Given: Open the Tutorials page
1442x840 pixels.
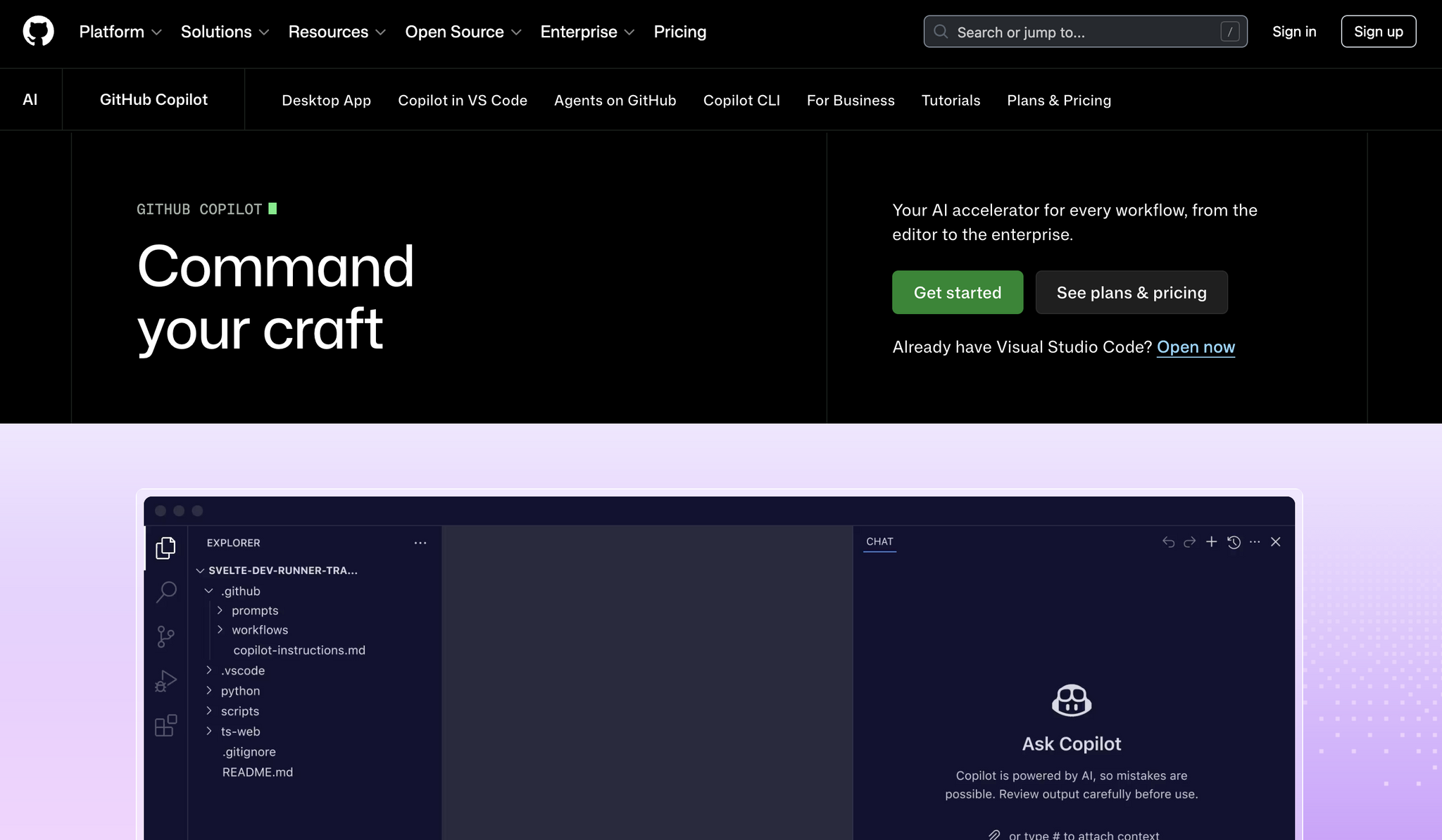Looking at the screenshot, I should pos(951,100).
